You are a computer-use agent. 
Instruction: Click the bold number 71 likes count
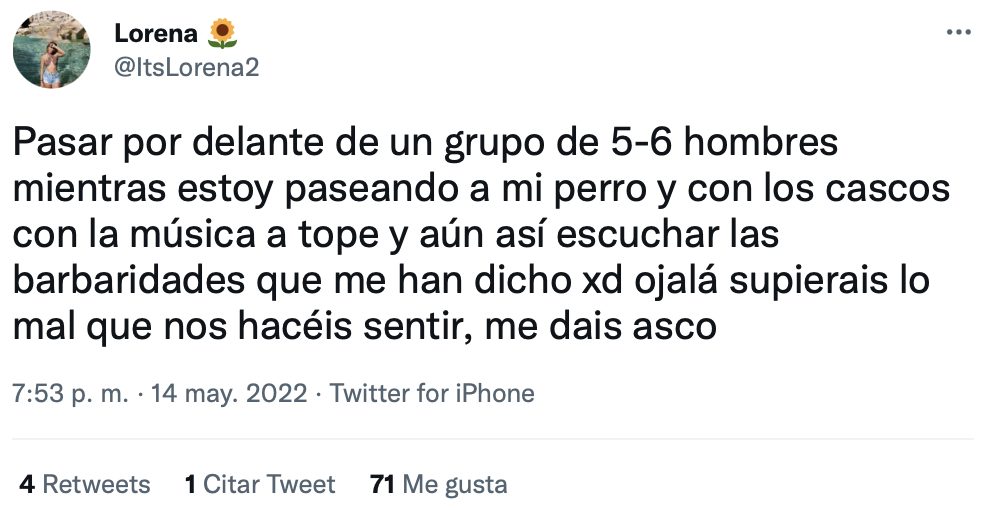(x=381, y=485)
